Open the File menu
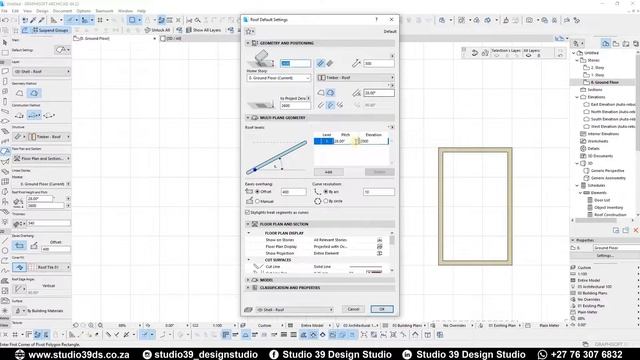The height and width of the screenshot is (360, 640). 4,11
